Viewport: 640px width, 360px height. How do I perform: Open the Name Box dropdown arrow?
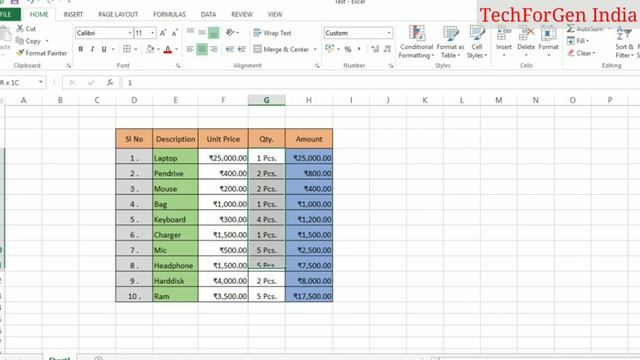pyautogui.click(x=40, y=82)
